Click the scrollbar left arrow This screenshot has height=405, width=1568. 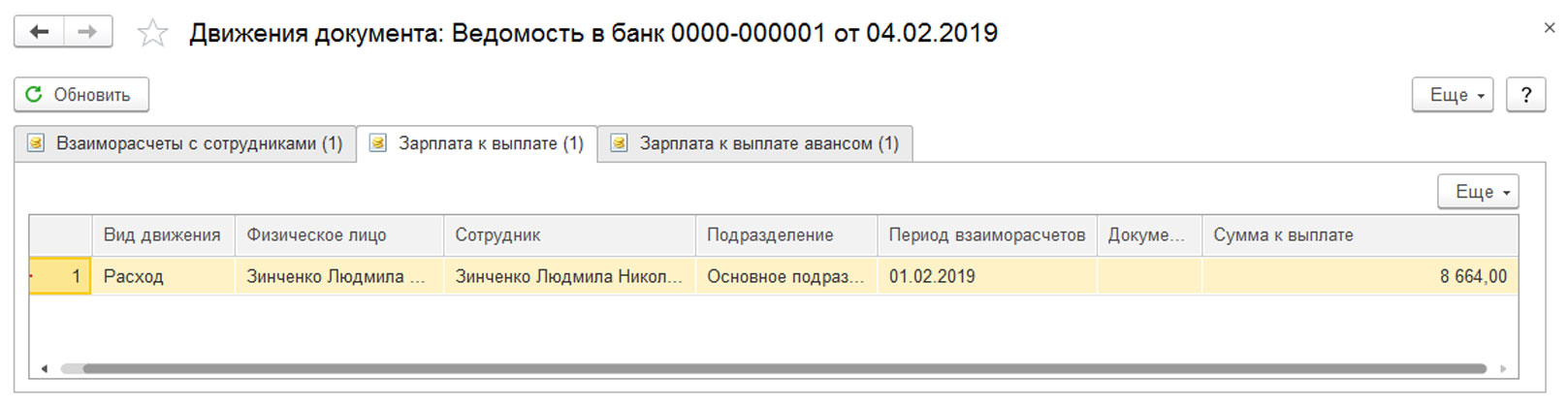pos(44,368)
